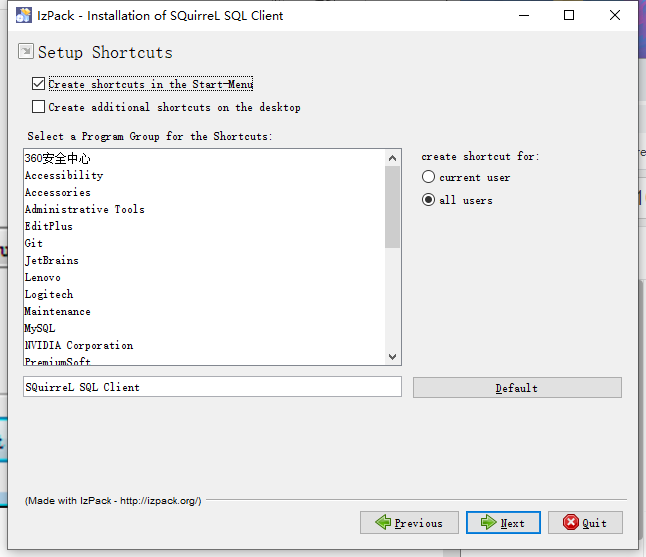Pick Administrative Tools program group
The height and width of the screenshot is (557, 646).
click(204, 209)
